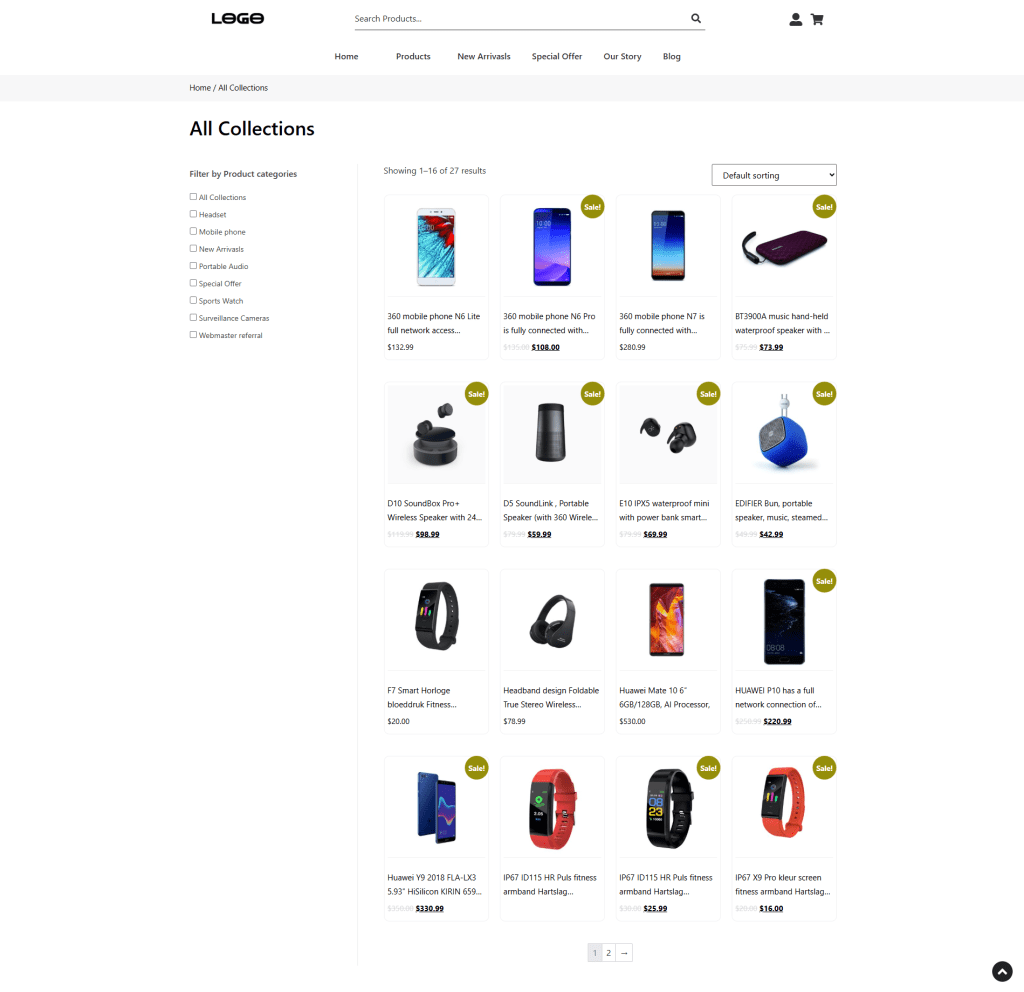Click the LOGO site logo
Viewport: 1024px width, 992px height.
click(x=238, y=18)
